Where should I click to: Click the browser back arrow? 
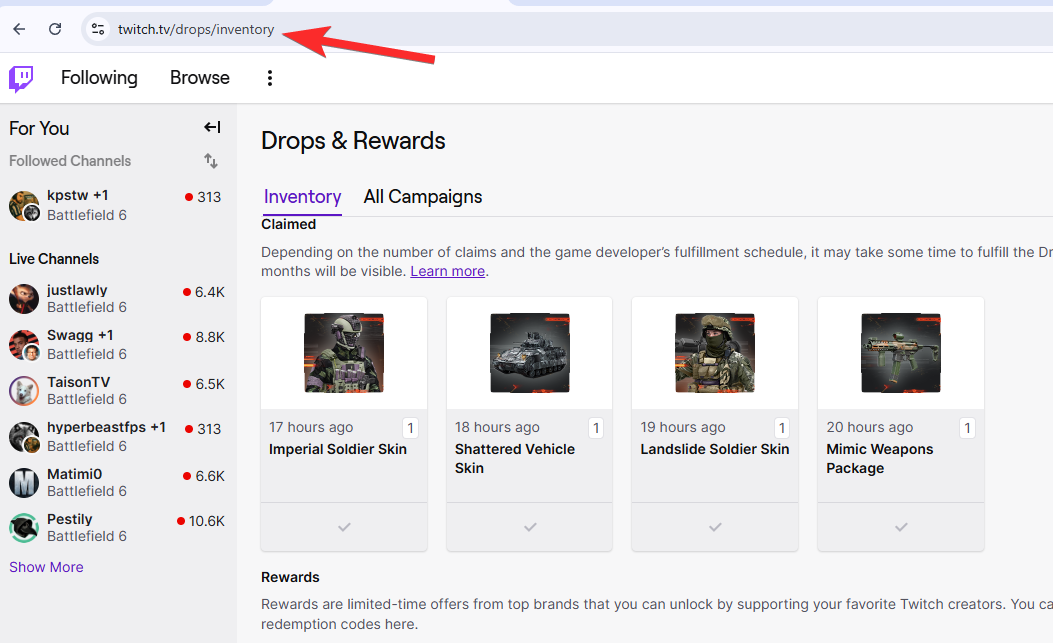19,29
